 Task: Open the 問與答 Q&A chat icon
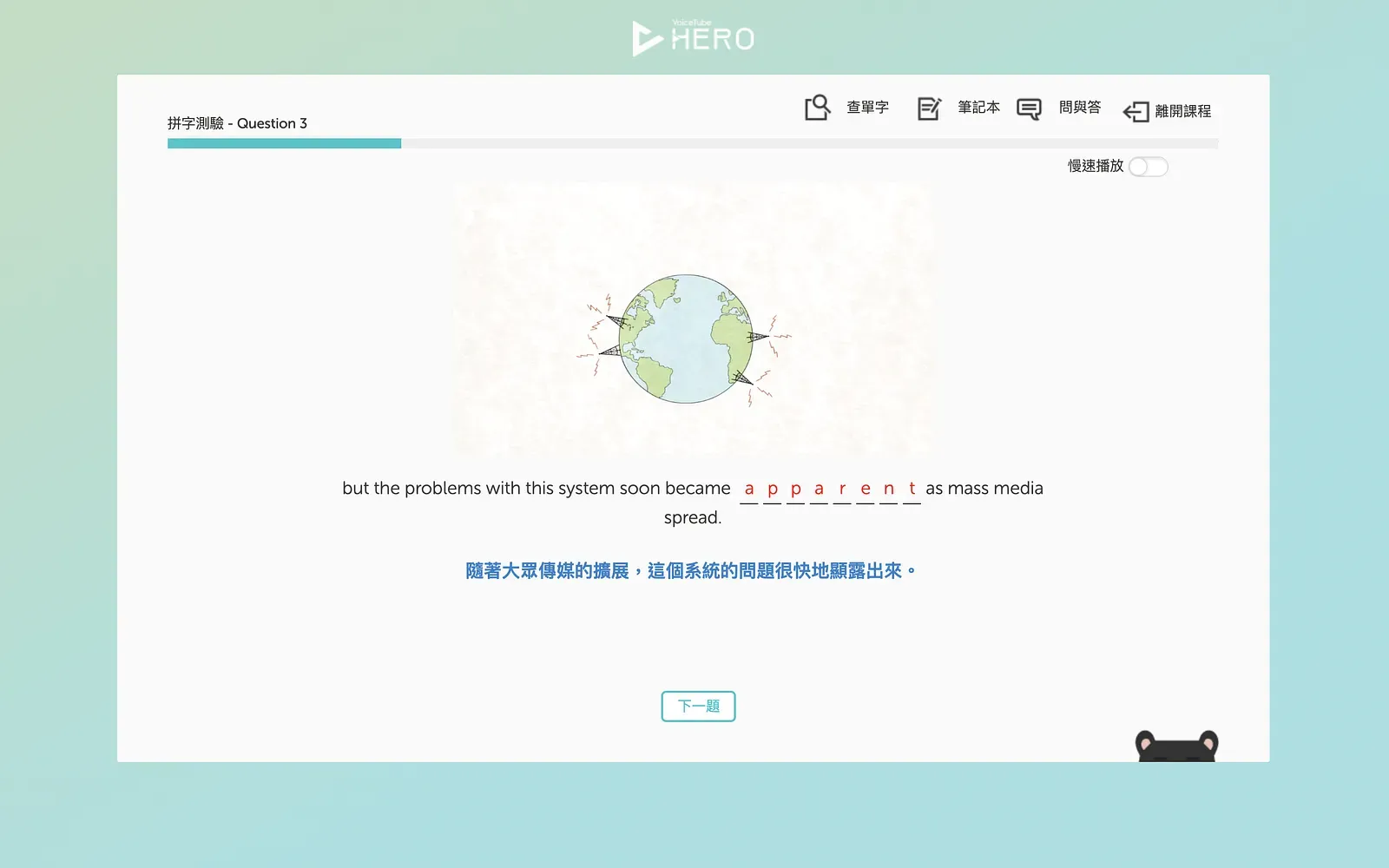(1029, 108)
